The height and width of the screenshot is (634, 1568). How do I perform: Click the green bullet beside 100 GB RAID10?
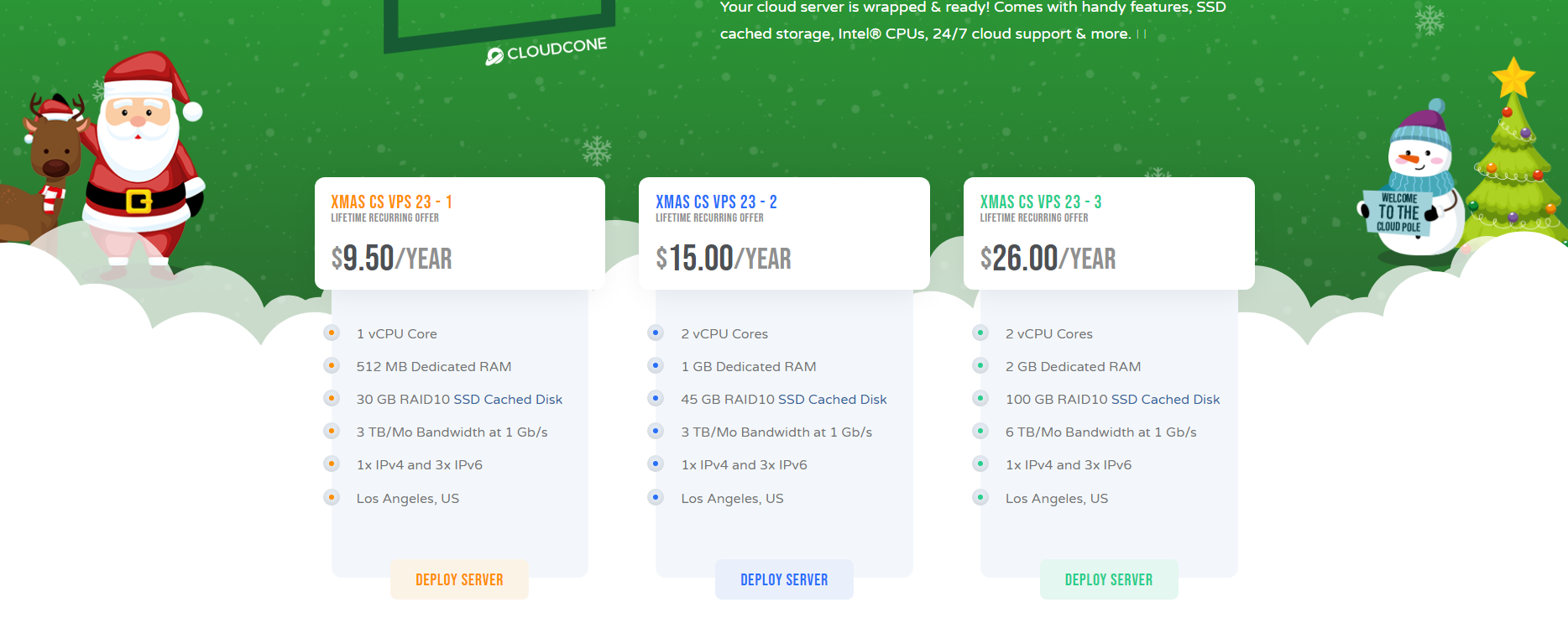[x=980, y=399]
